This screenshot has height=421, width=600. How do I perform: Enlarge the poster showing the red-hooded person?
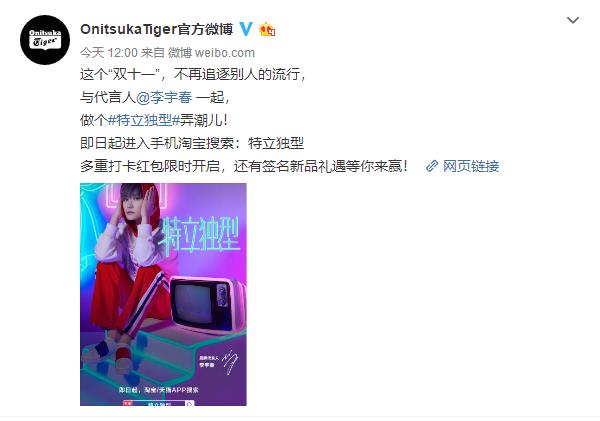pos(163,294)
